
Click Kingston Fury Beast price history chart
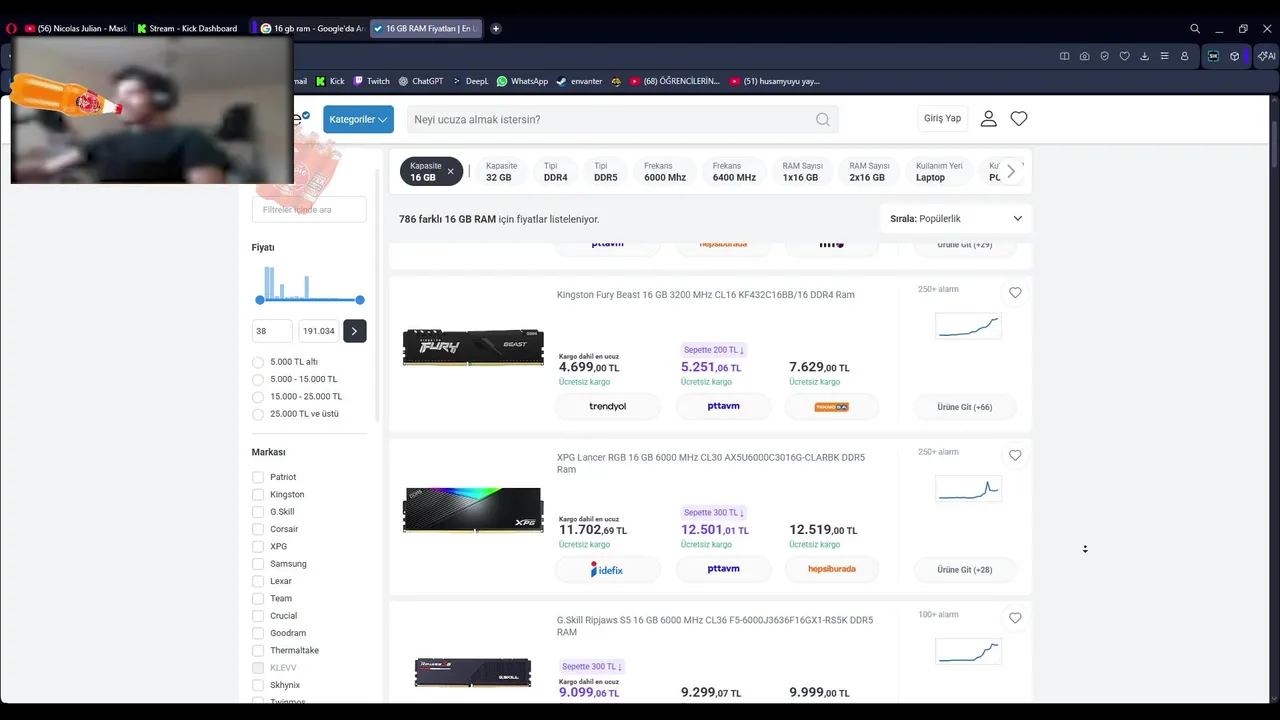968,326
